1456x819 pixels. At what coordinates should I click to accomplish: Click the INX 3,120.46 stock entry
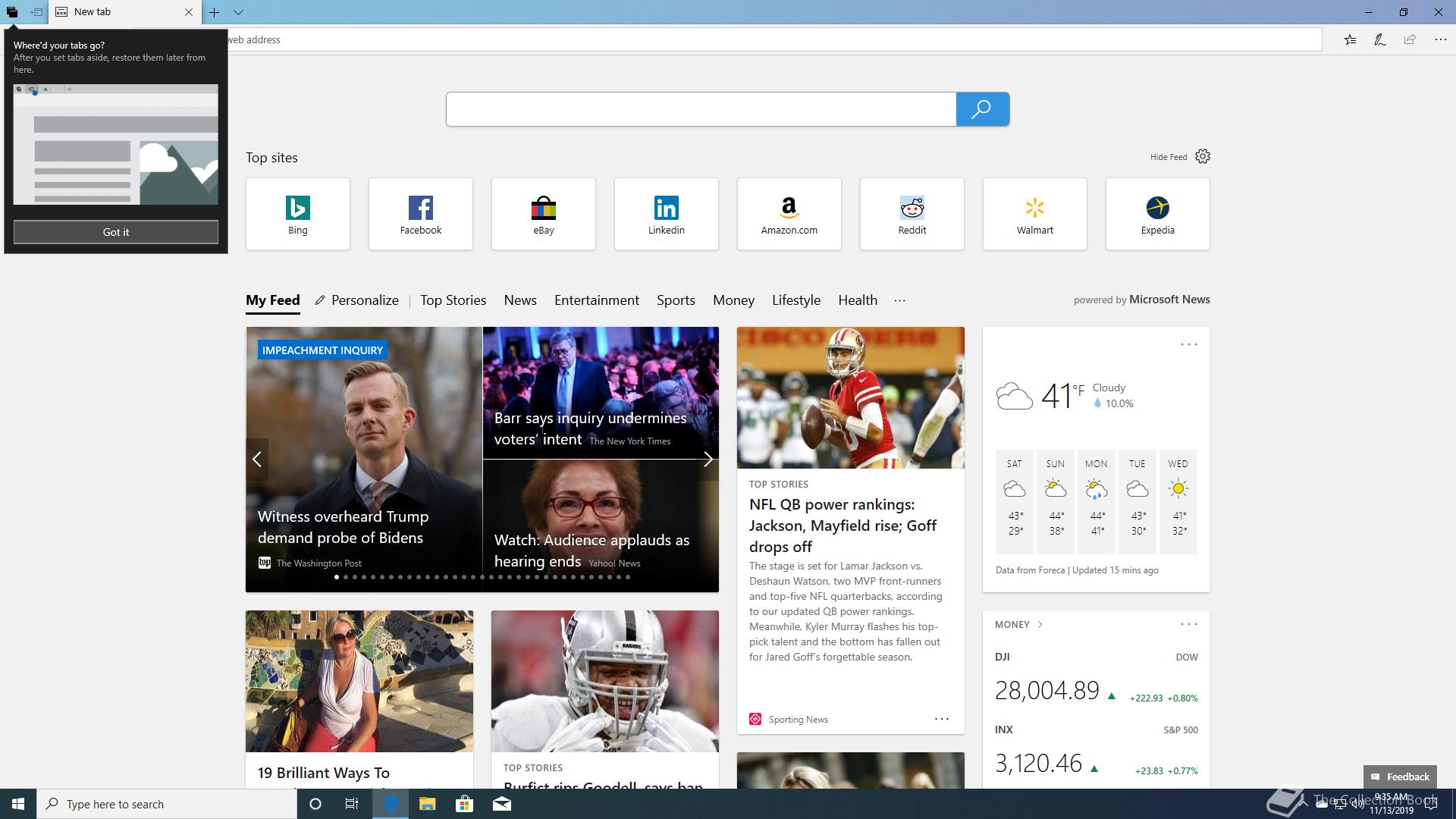click(x=1097, y=752)
